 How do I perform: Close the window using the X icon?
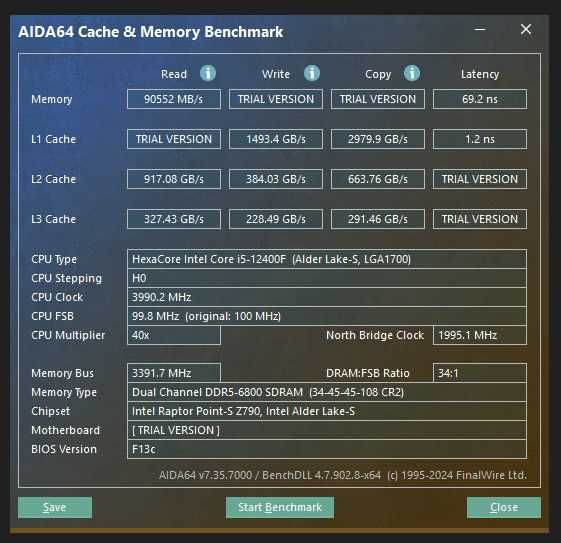tap(526, 29)
